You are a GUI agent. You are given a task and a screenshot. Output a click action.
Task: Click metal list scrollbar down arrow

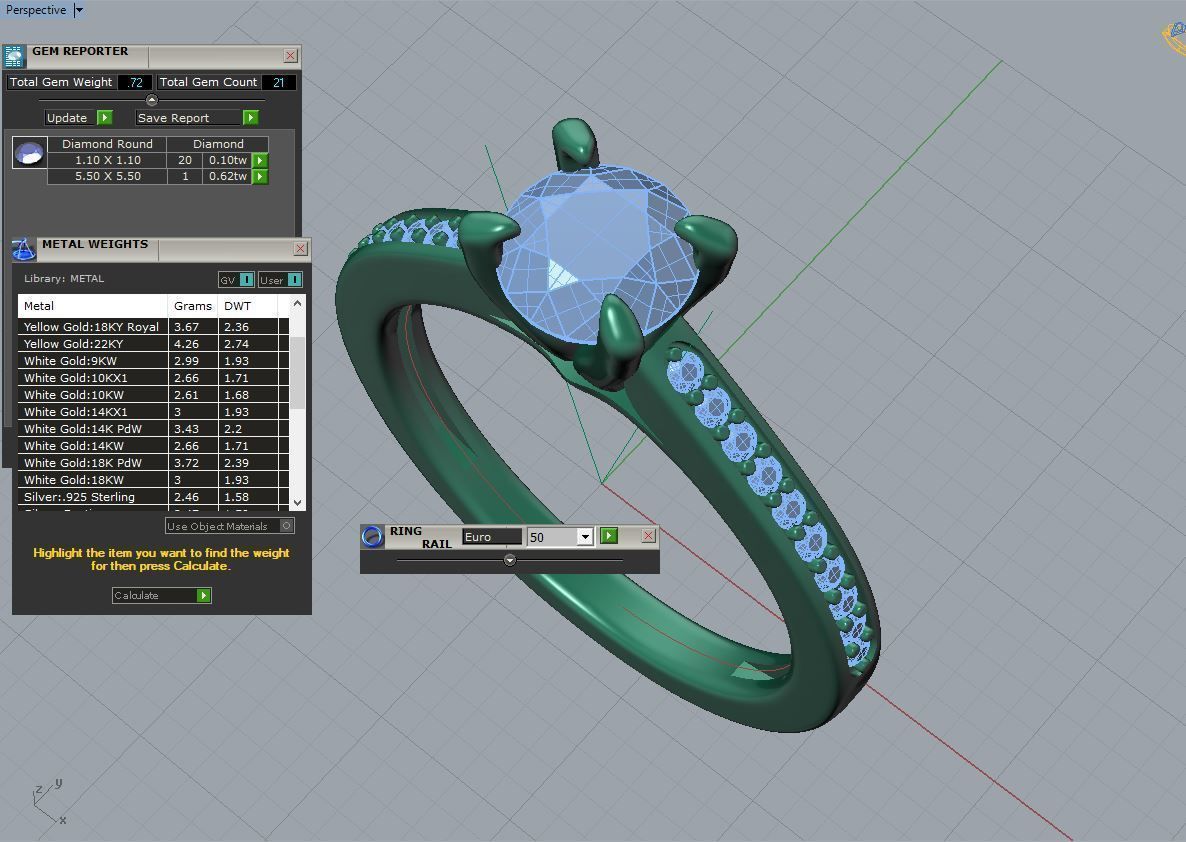(x=297, y=502)
